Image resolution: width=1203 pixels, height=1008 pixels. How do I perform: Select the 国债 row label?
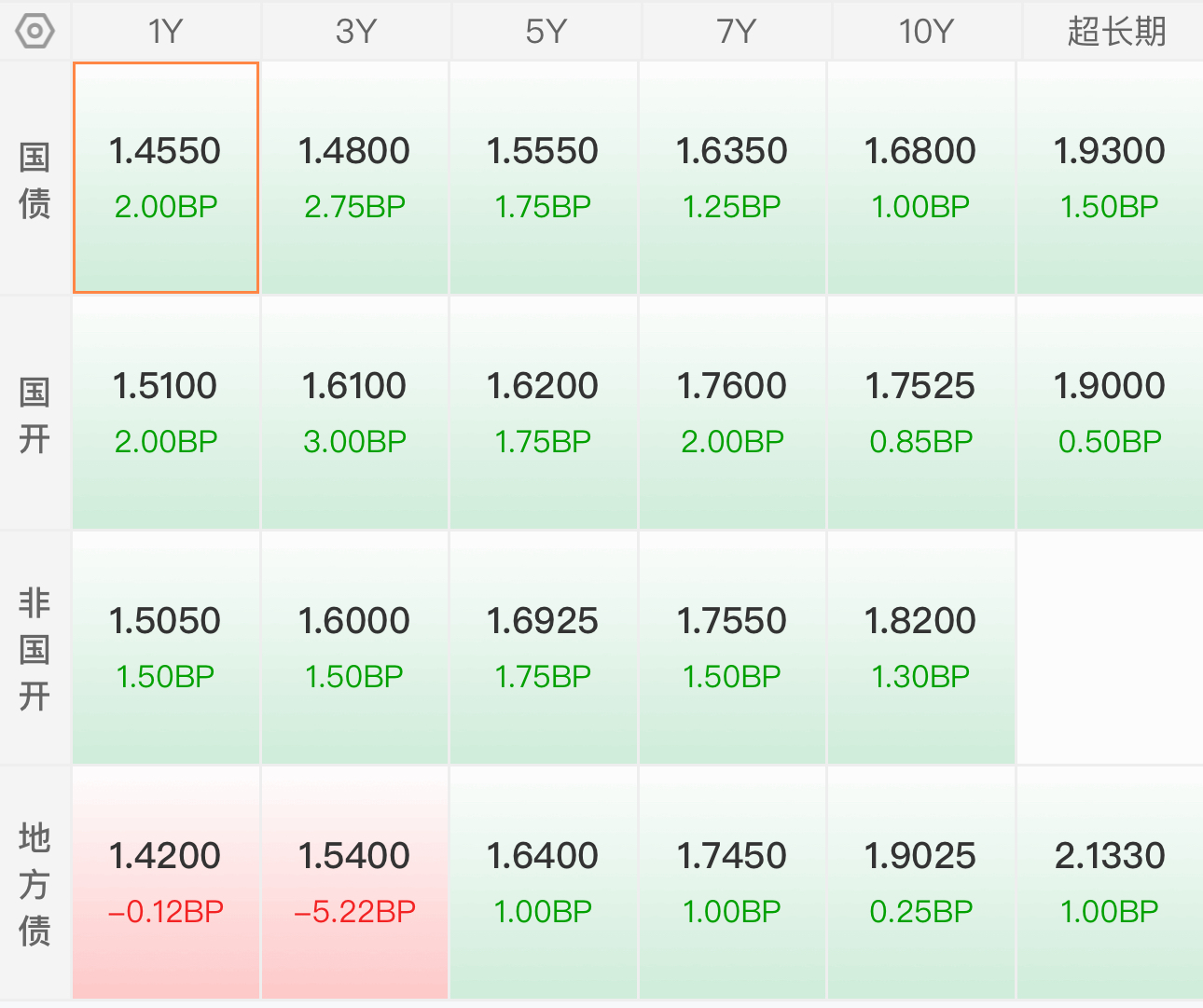(35, 179)
